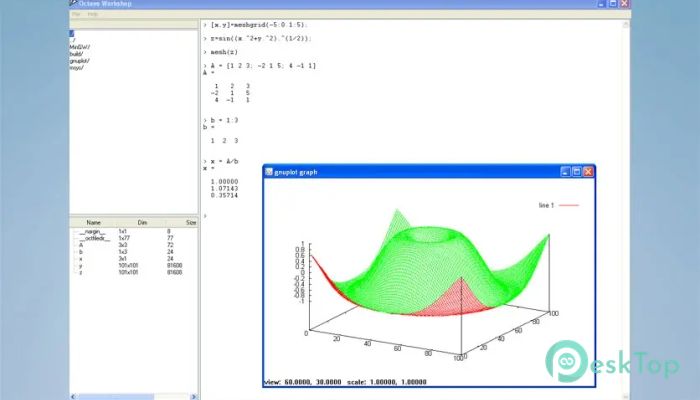Click the right arrow of the horizontal scrollbar
The image size is (700, 400).
194,396
